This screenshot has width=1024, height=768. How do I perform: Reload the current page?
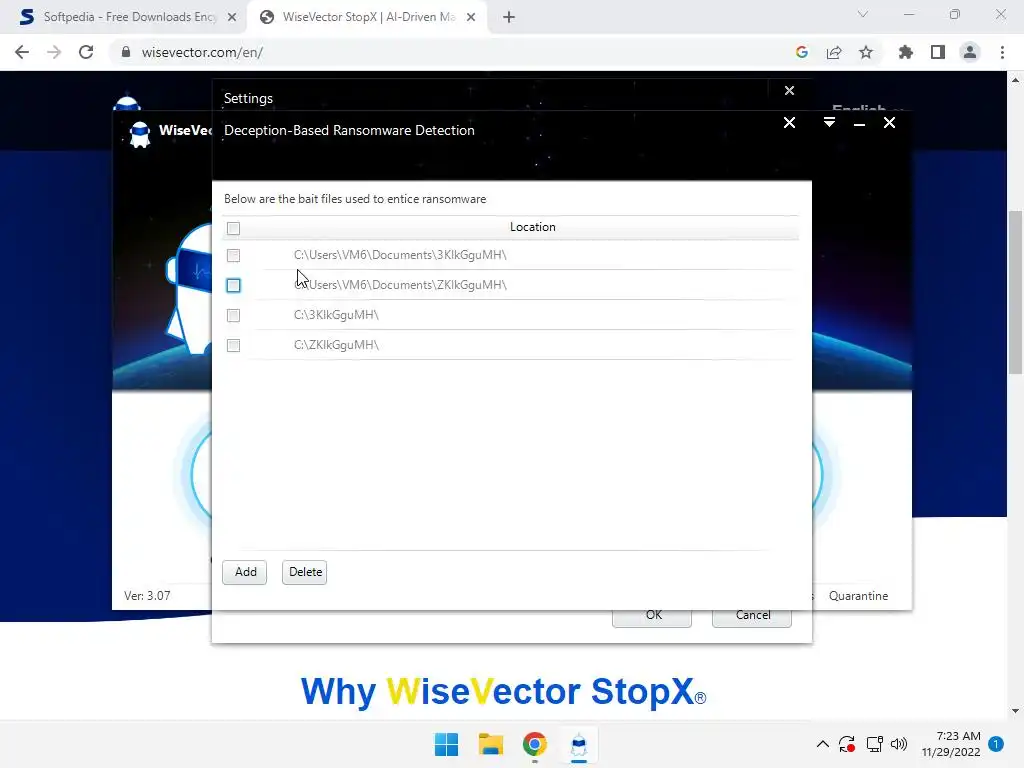click(x=86, y=52)
